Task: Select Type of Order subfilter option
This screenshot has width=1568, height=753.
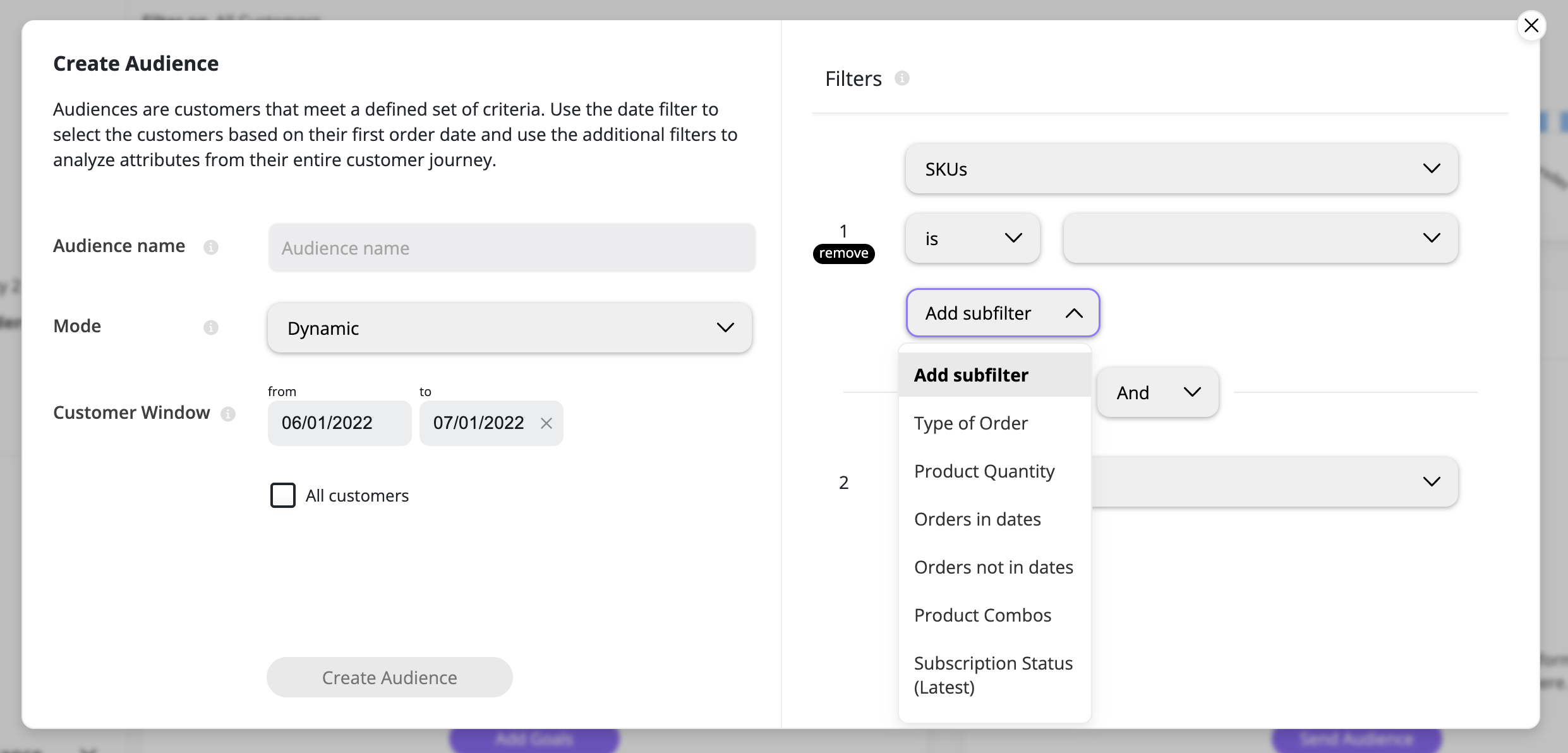Action: [x=970, y=423]
